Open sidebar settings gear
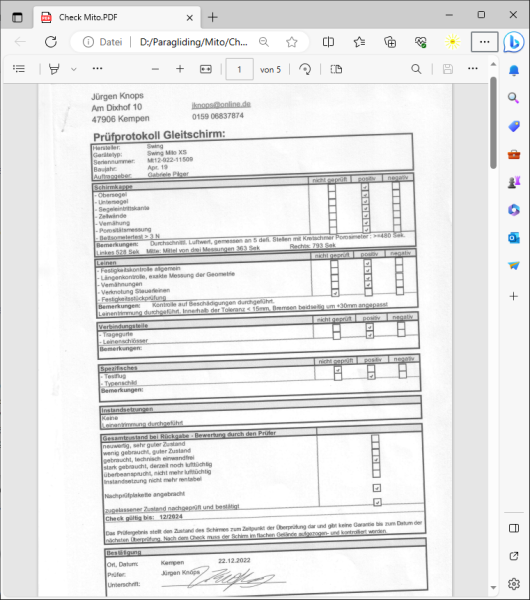530x600 pixels. (x=514, y=584)
